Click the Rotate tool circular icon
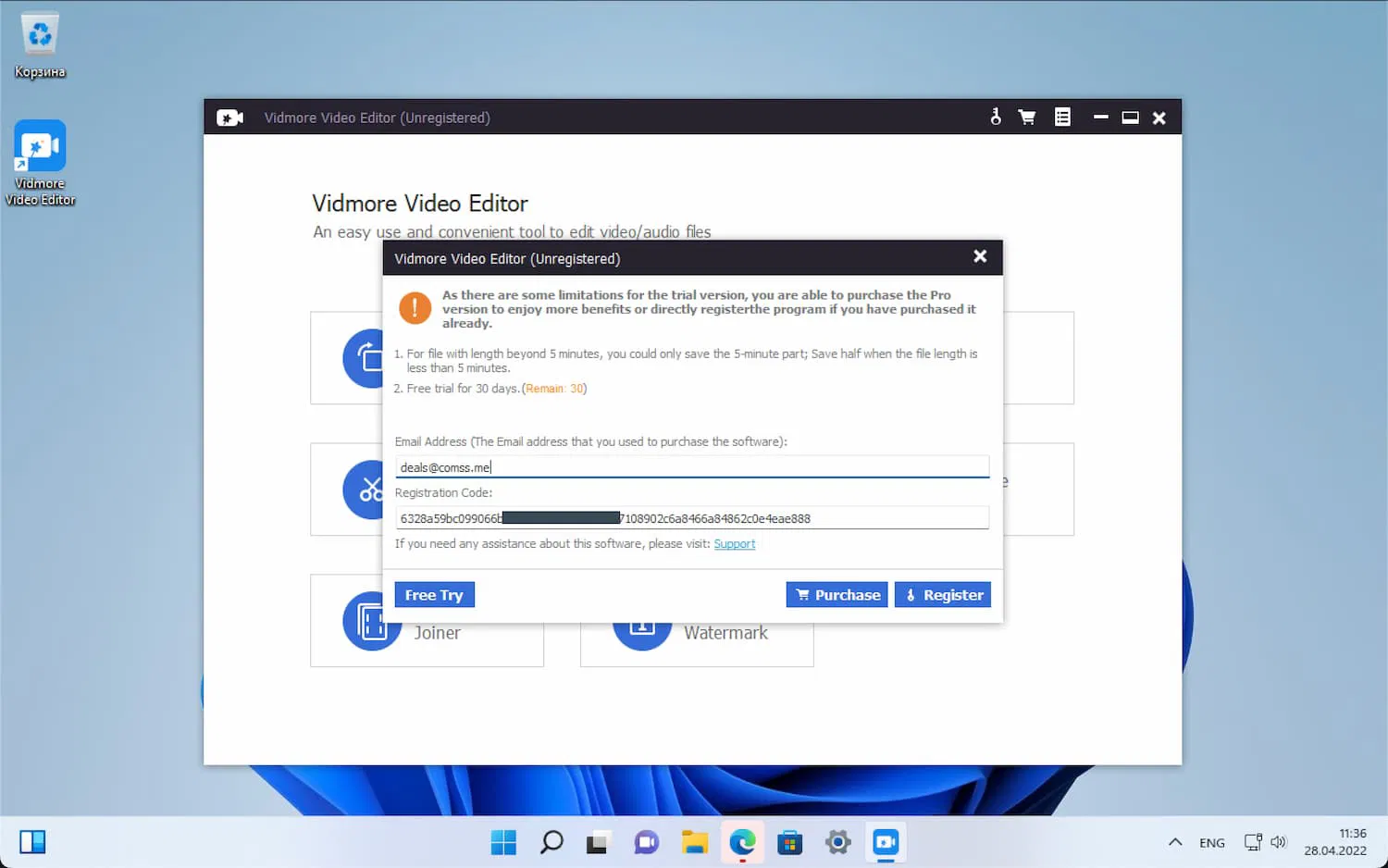The width and height of the screenshot is (1388, 868). pos(363,358)
